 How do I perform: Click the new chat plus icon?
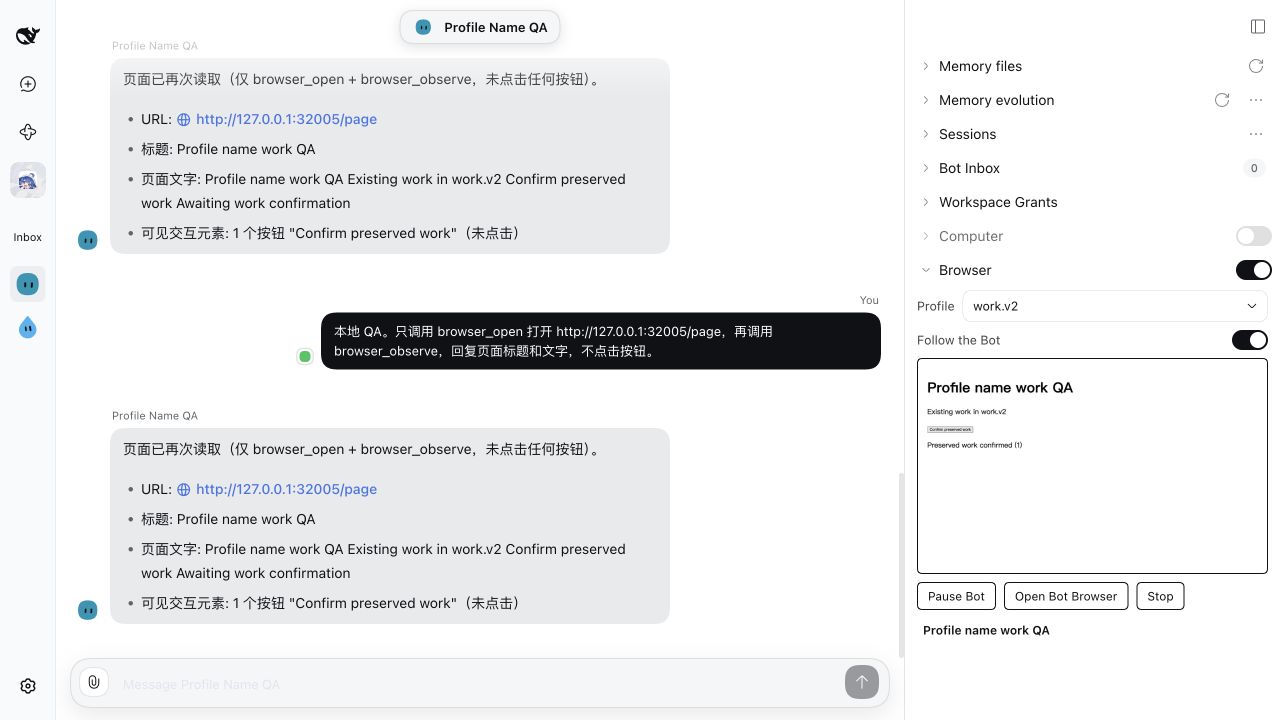pyautogui.click(x=28, y=84)
